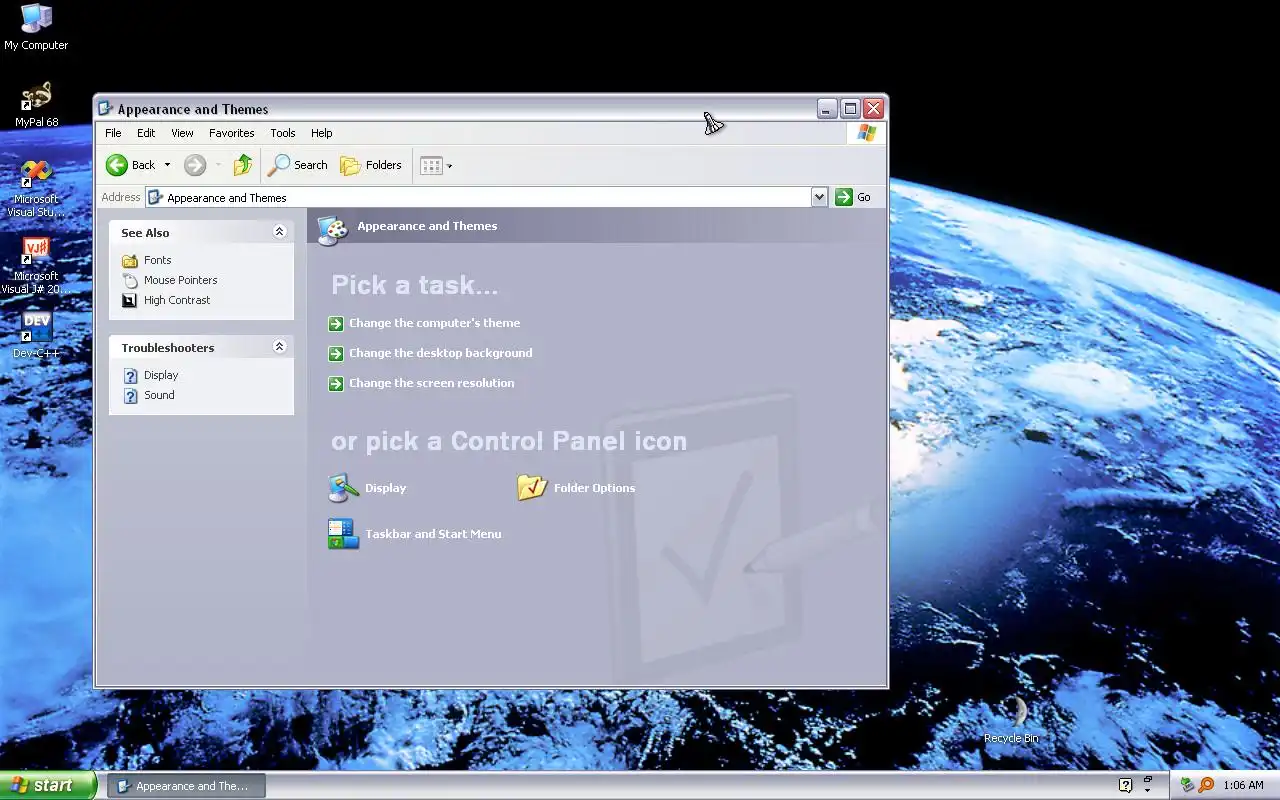Click the Windows flag logo in menu bar
1280x800 pixels.
(x=866, y=133)
